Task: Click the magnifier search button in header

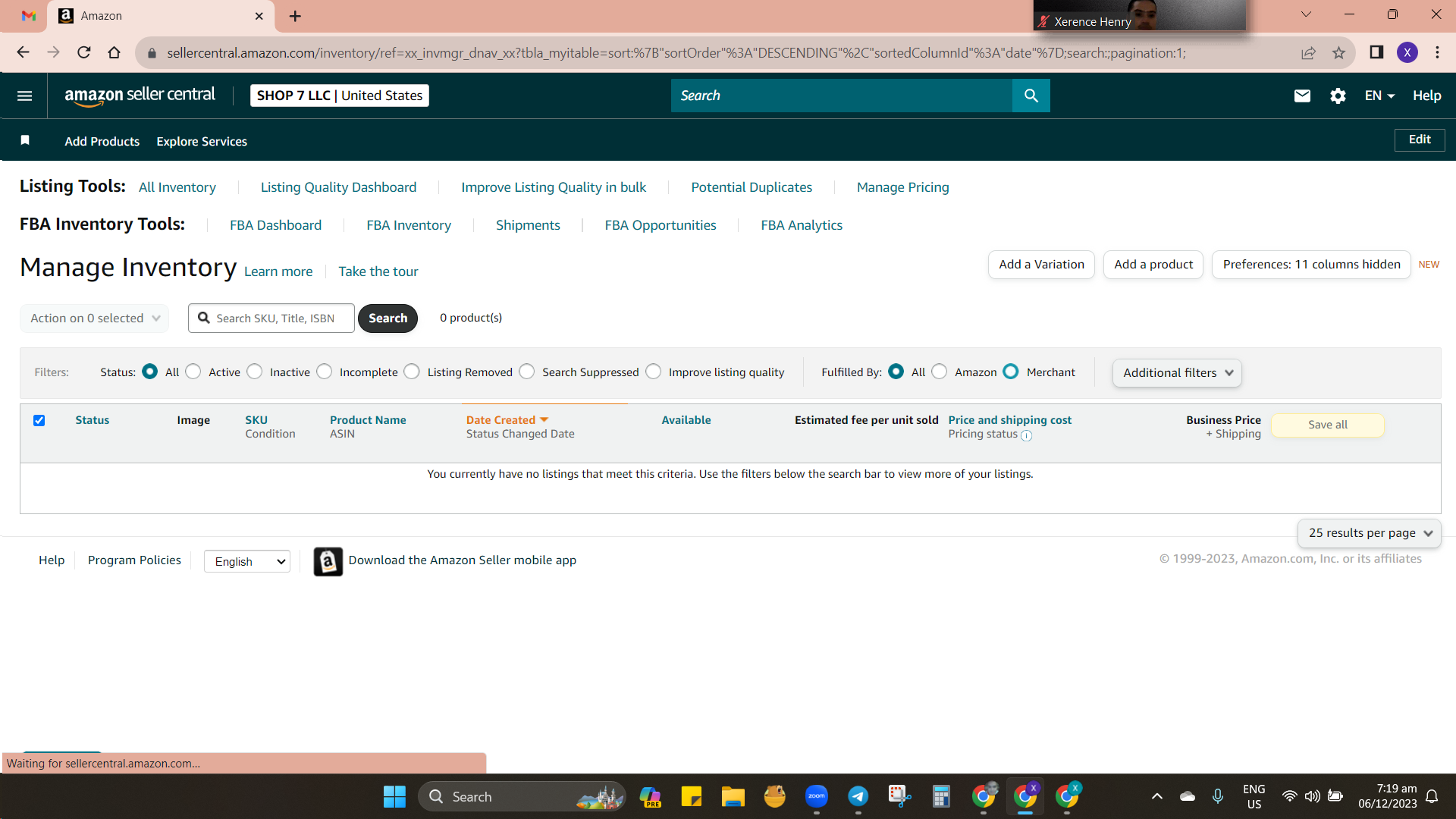Action: [1031, 96]
